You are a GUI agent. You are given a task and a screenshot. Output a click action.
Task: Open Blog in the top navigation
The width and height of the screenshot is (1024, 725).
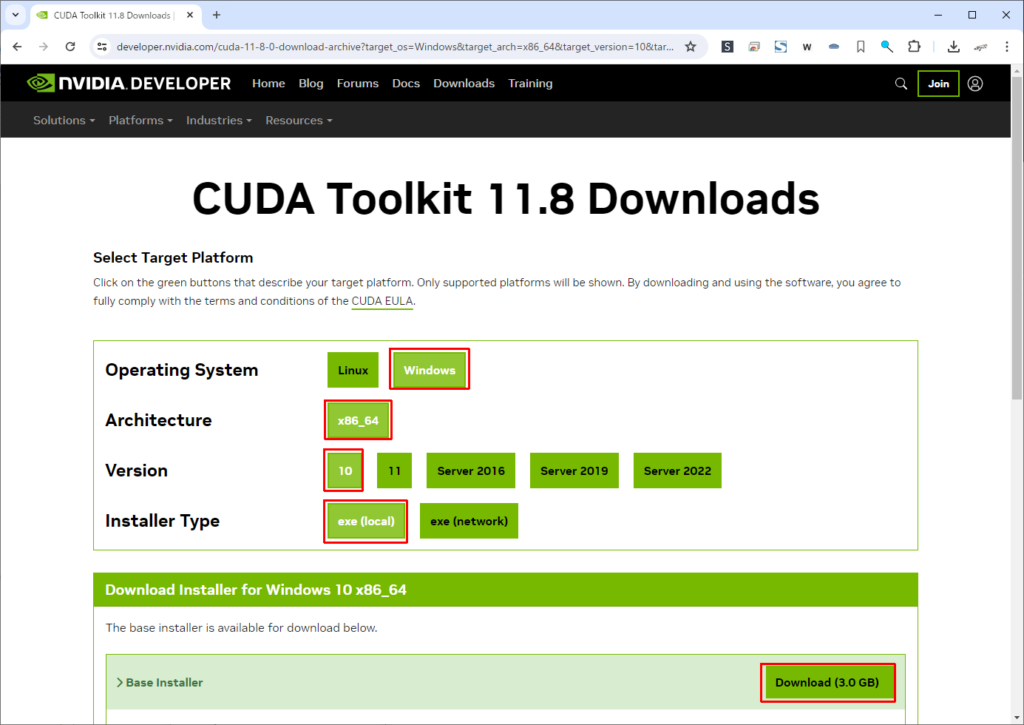(311, 83)
